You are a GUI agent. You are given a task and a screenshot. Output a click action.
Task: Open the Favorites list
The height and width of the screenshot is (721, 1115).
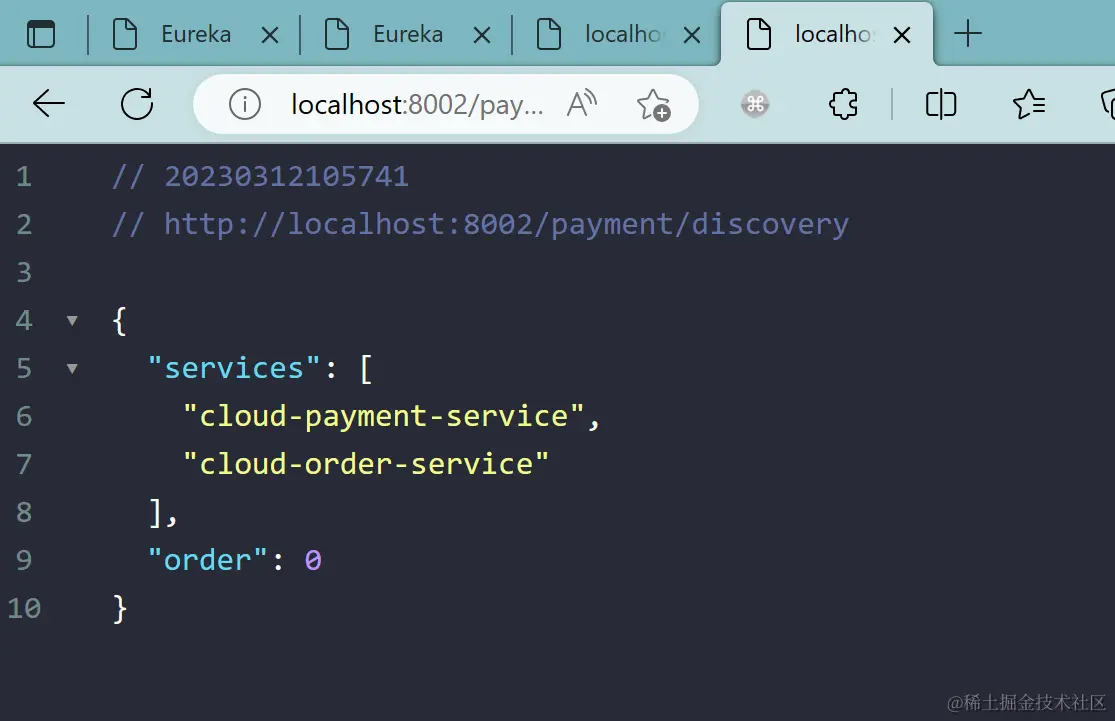[x=1029, y=105]
